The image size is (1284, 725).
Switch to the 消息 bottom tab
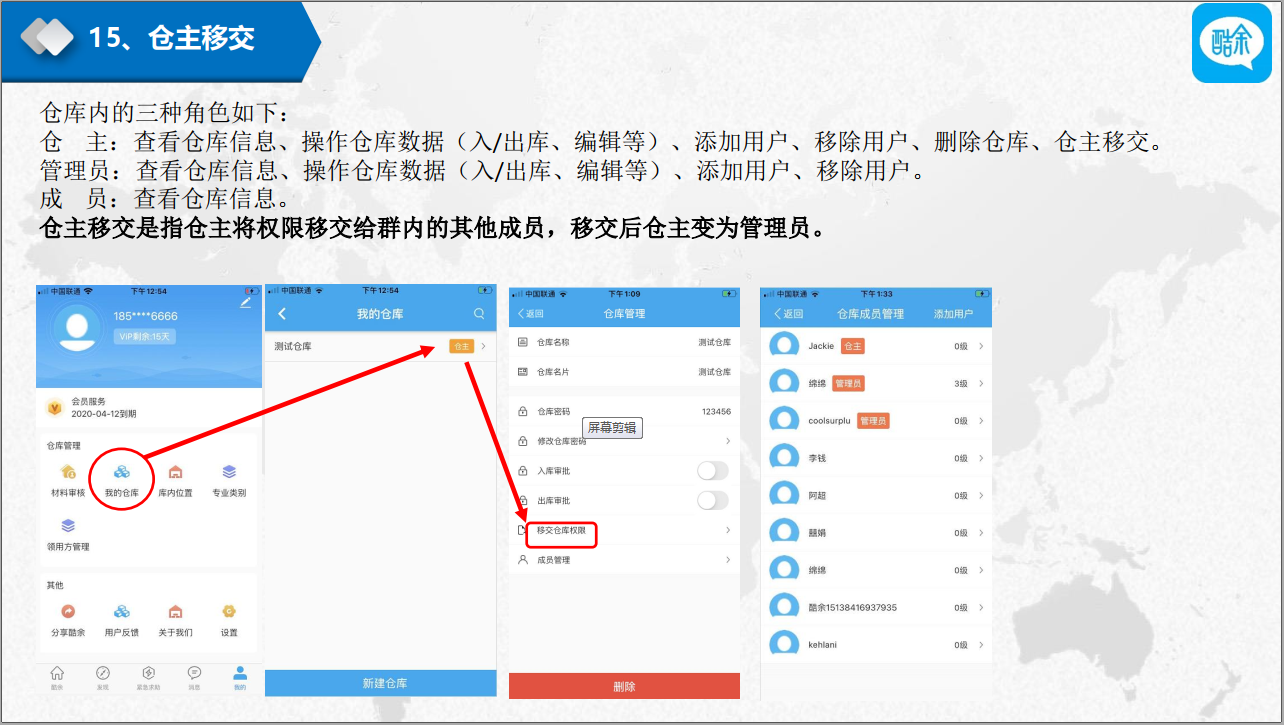coord(194,677)
